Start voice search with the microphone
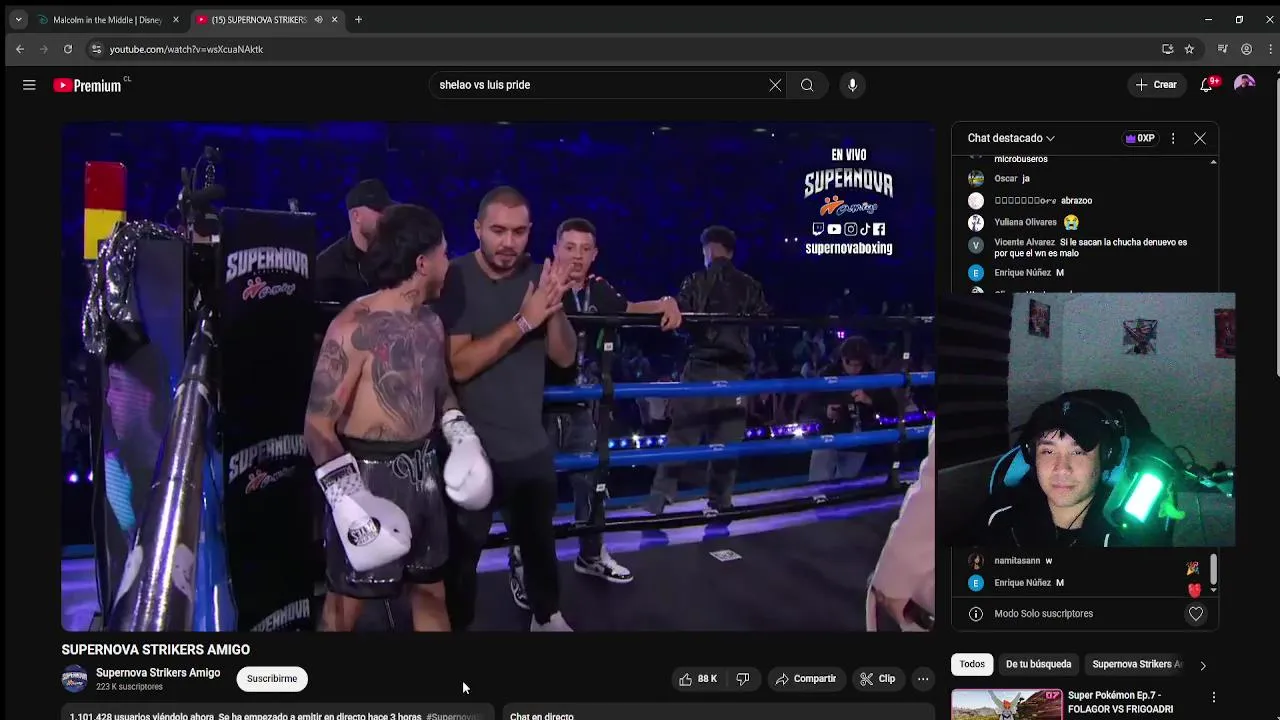 852,85
